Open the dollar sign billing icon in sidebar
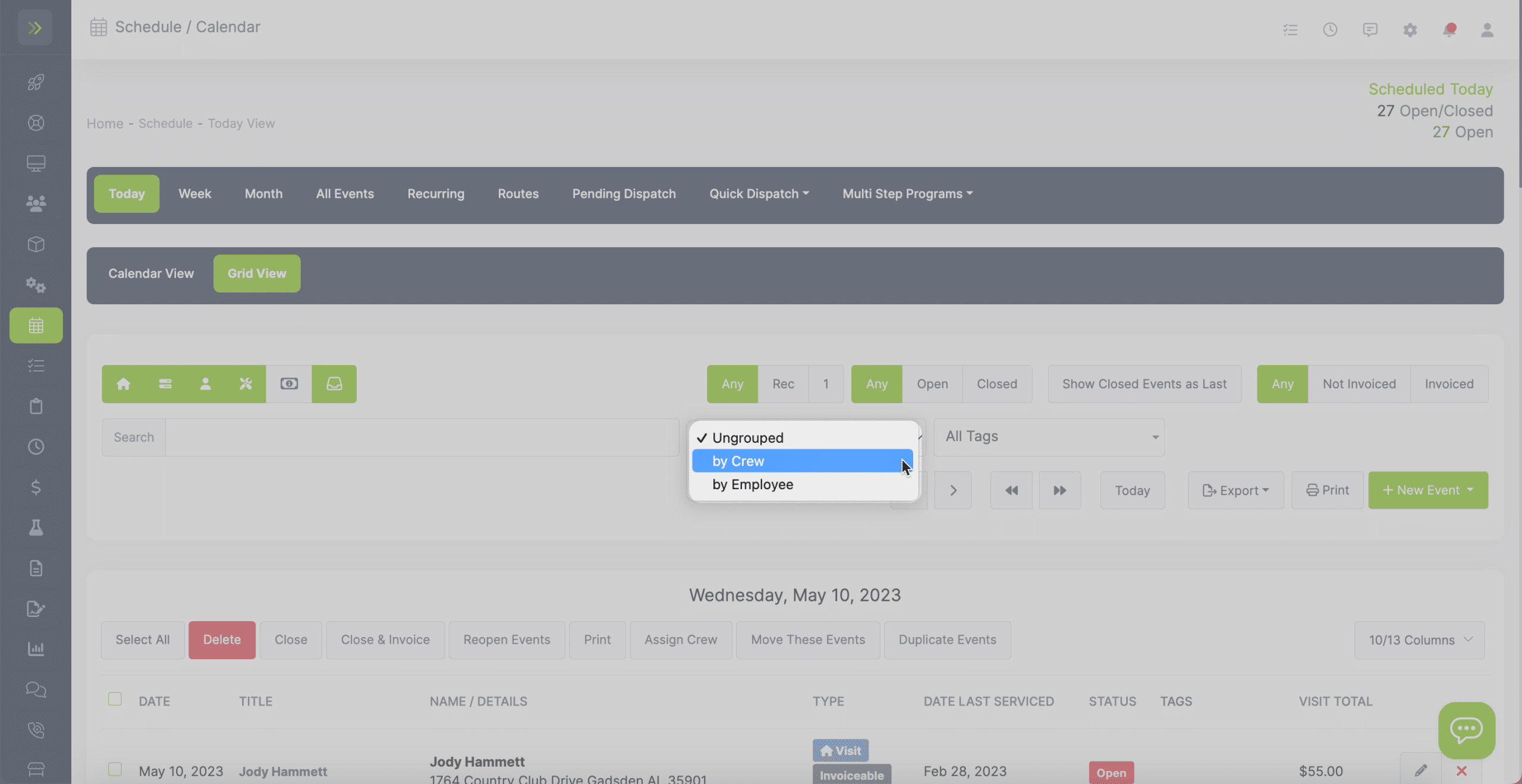This screenshot has height=784, width=1522. click(36, 487)
